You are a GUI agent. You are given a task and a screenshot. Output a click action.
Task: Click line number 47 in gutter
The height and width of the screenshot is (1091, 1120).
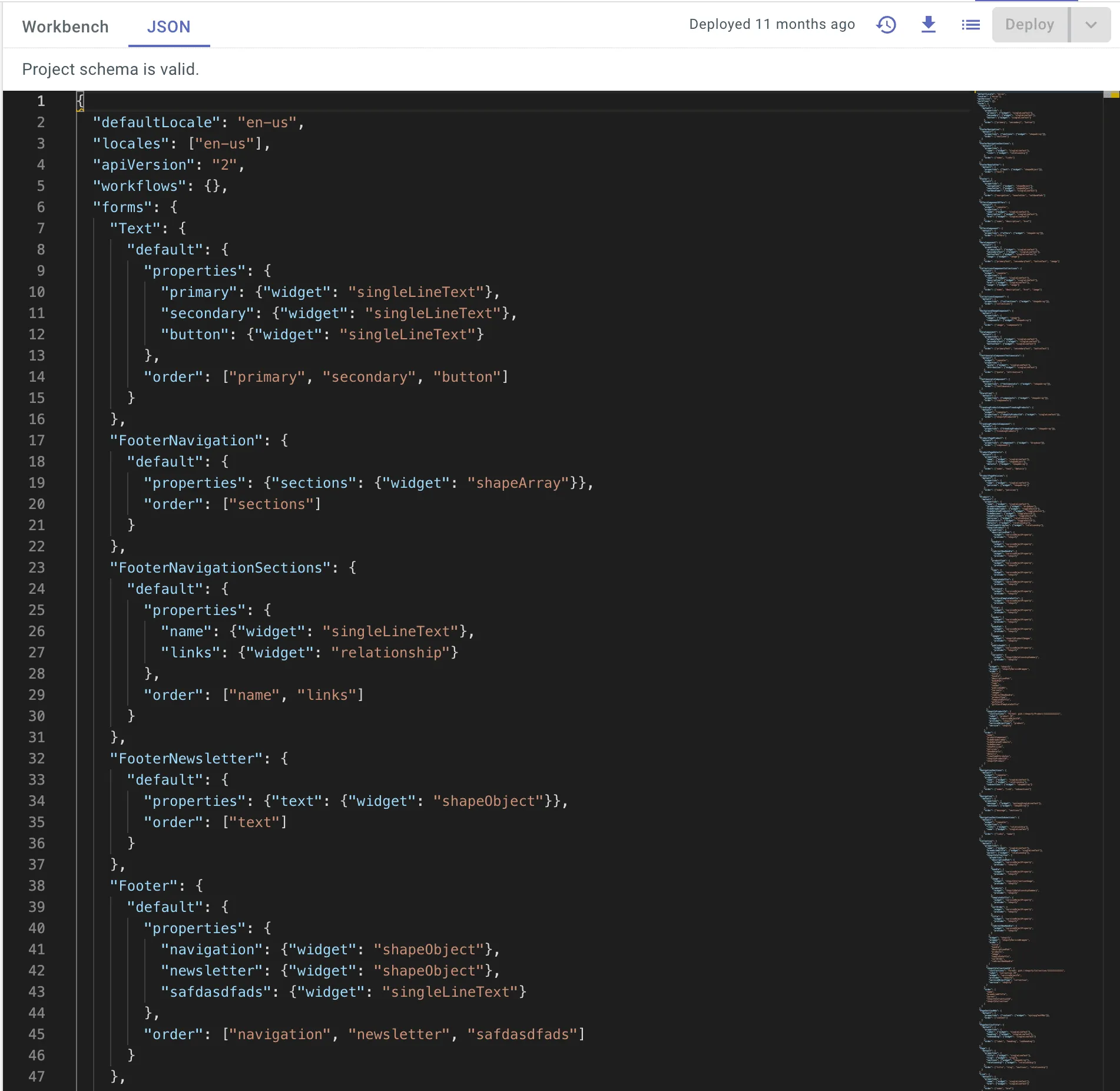click(37, 1077)
